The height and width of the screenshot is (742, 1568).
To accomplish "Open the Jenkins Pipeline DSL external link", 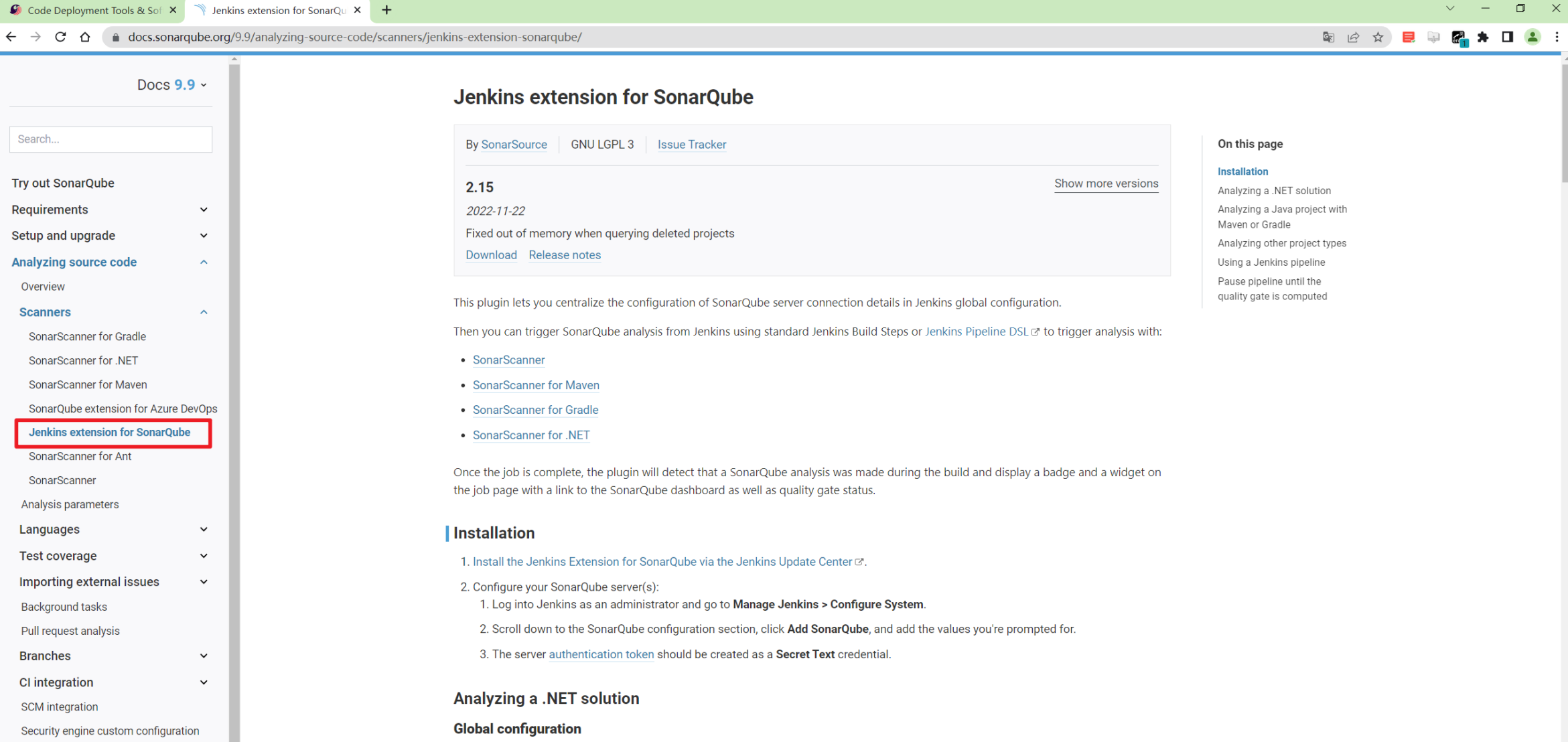I will [982, 331].
